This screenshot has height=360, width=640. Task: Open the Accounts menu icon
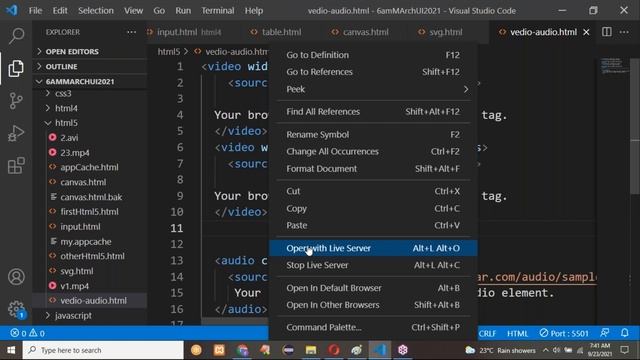coord(16,277)
